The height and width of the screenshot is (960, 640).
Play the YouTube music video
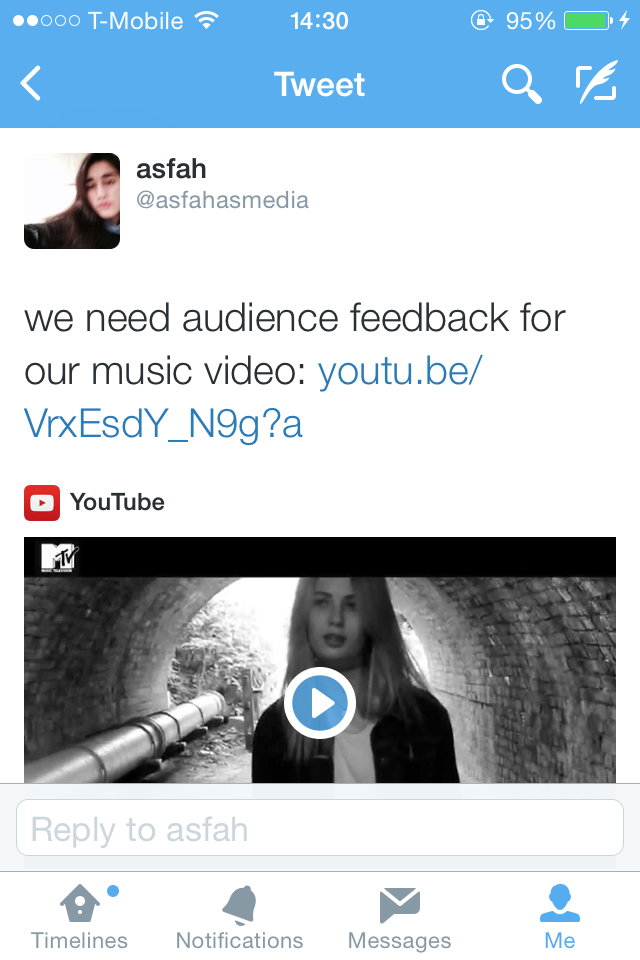(x=320, y=703)
